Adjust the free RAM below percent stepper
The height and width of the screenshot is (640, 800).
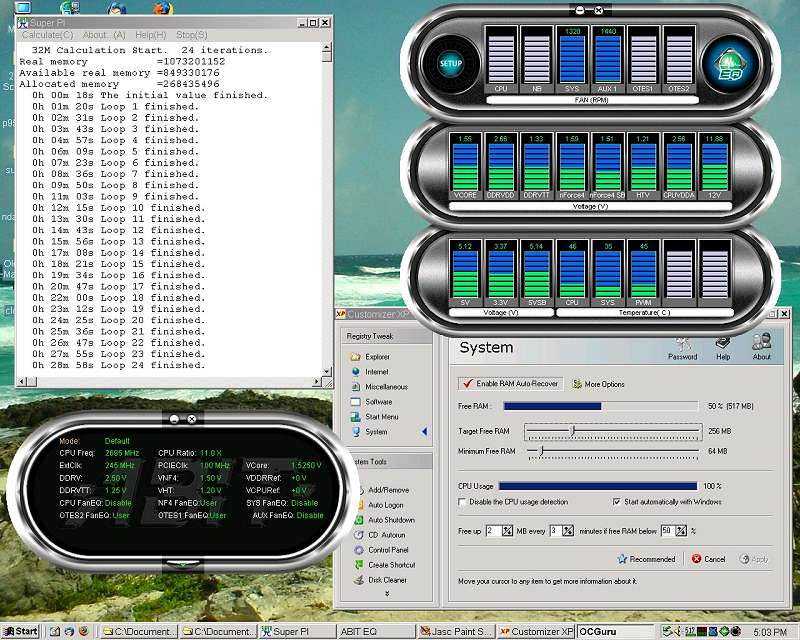(x=681, y=531)
